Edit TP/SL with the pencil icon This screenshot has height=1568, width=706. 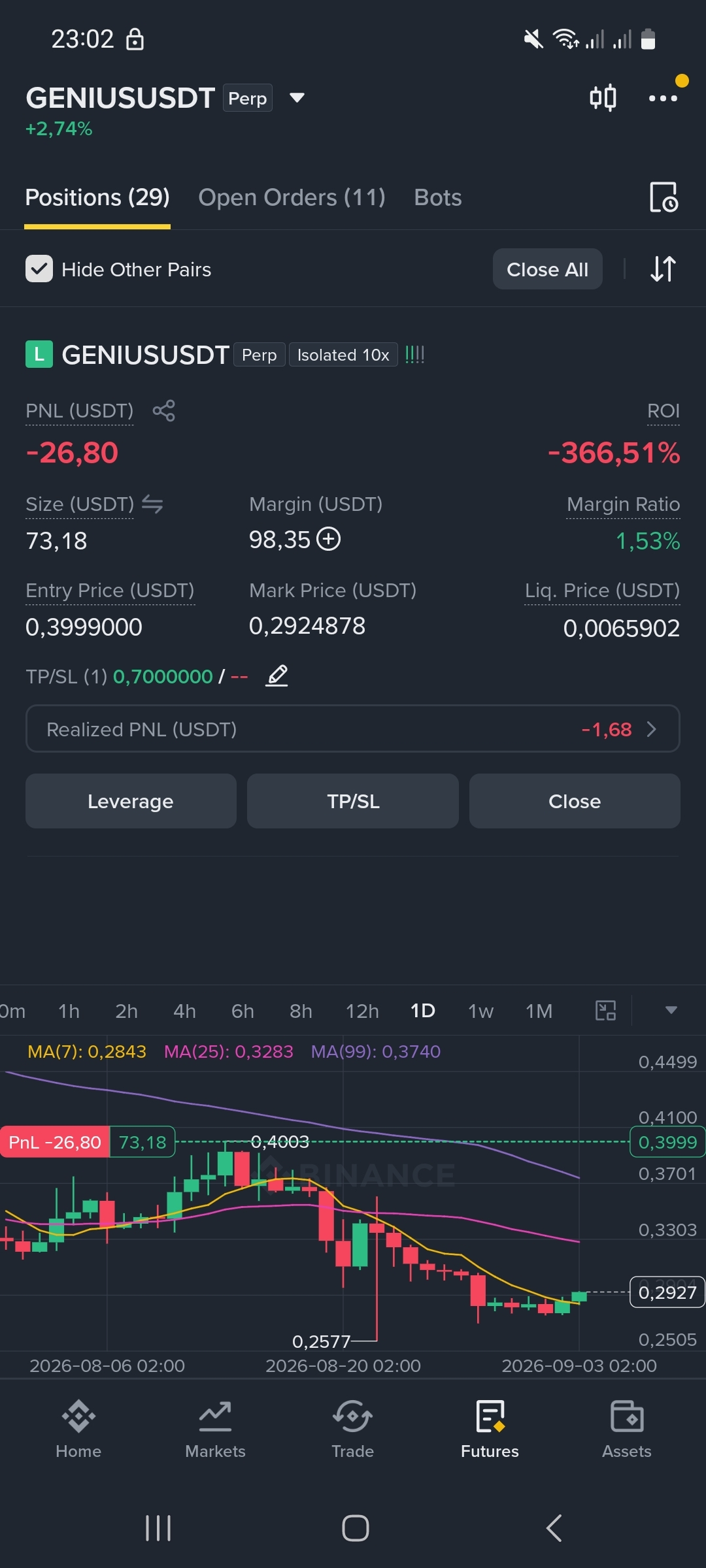[x=277, y=676]
